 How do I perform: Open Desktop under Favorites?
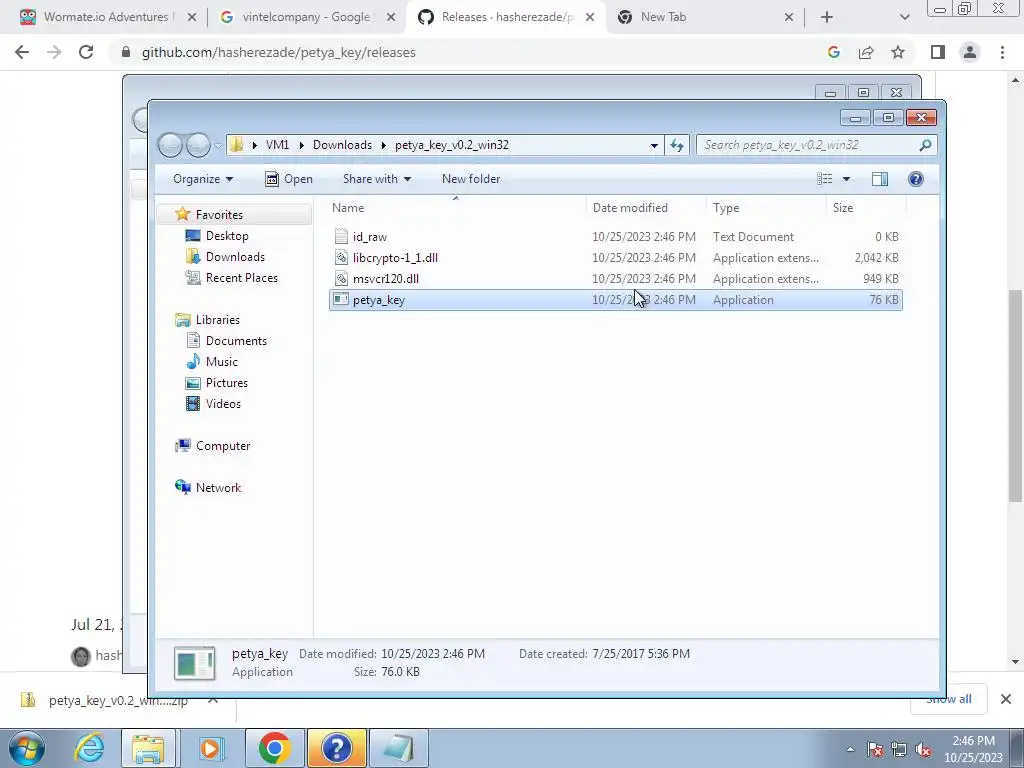point(227,236)
